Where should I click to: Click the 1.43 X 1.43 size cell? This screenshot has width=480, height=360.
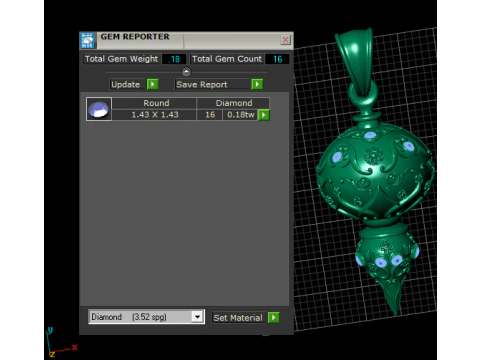pos(154,115)
